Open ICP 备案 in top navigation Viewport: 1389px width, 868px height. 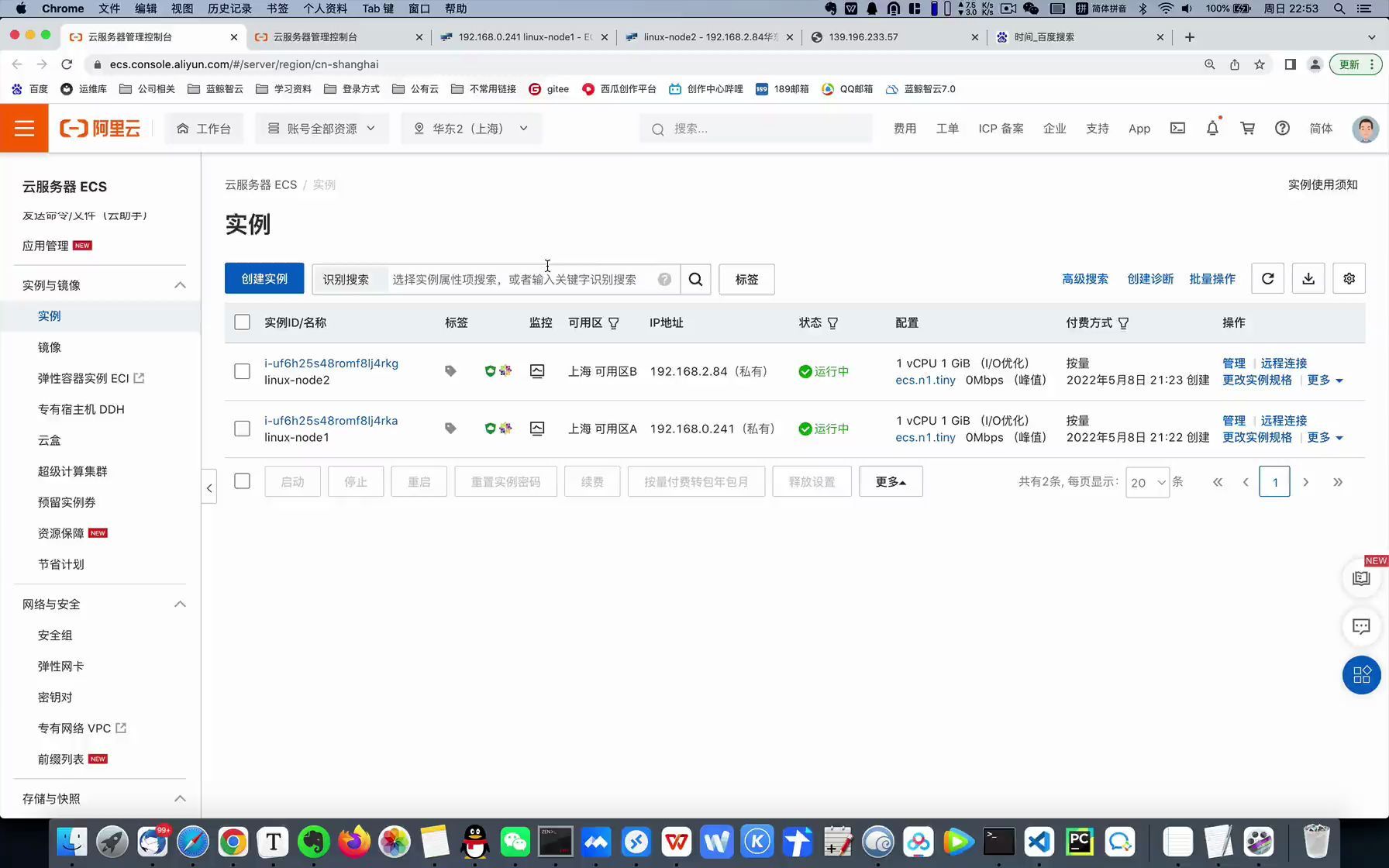tap(1001, 129)
